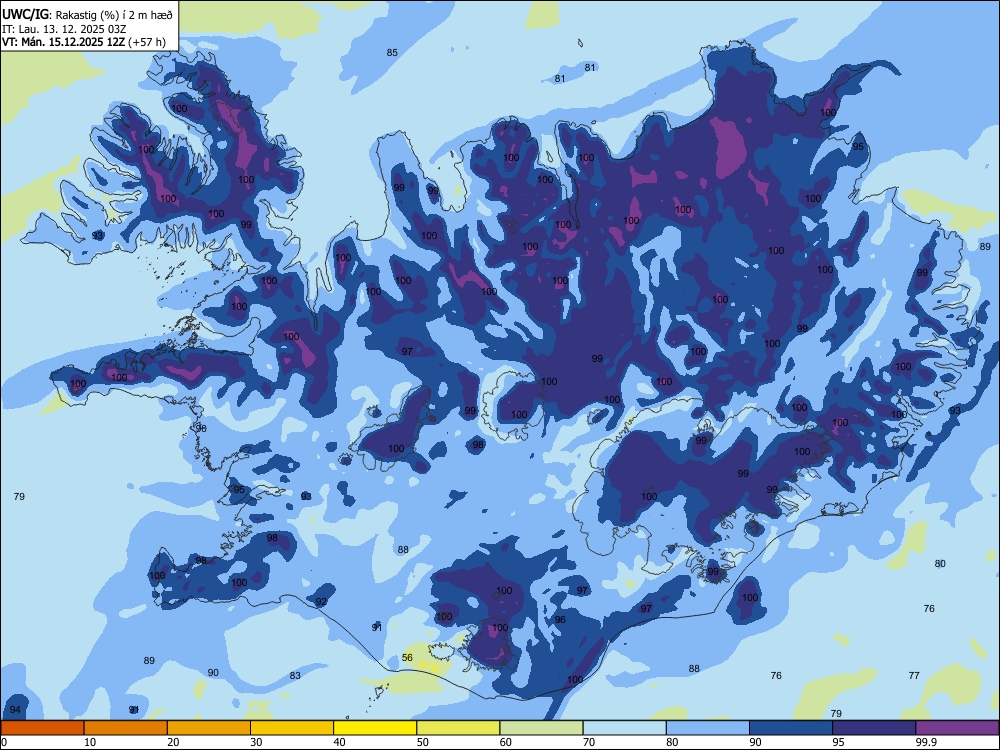Select the humidity value 56 on the map
The image size is (1000, 750).
click(408, 658)
